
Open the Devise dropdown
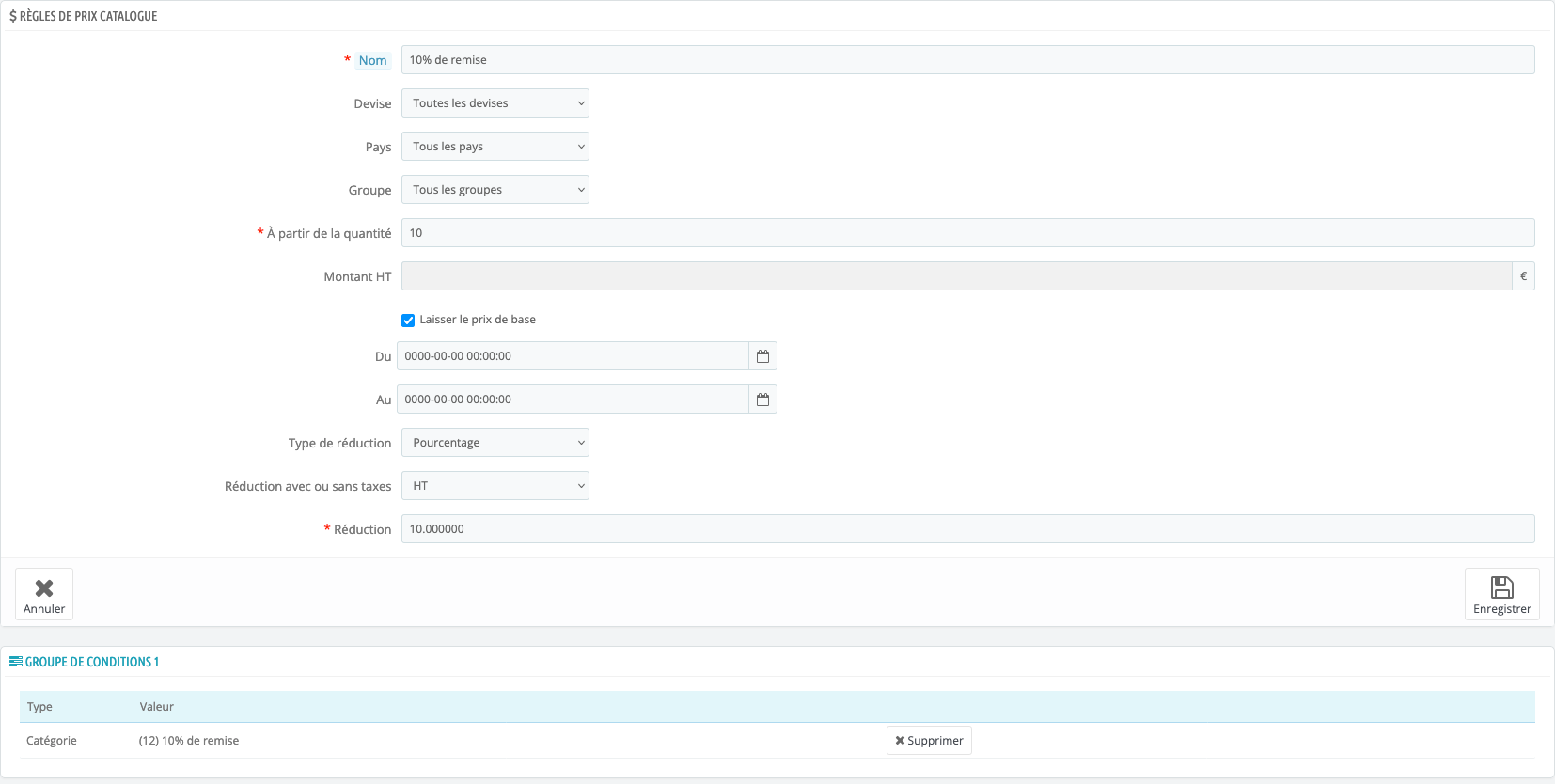click(495, 103)
